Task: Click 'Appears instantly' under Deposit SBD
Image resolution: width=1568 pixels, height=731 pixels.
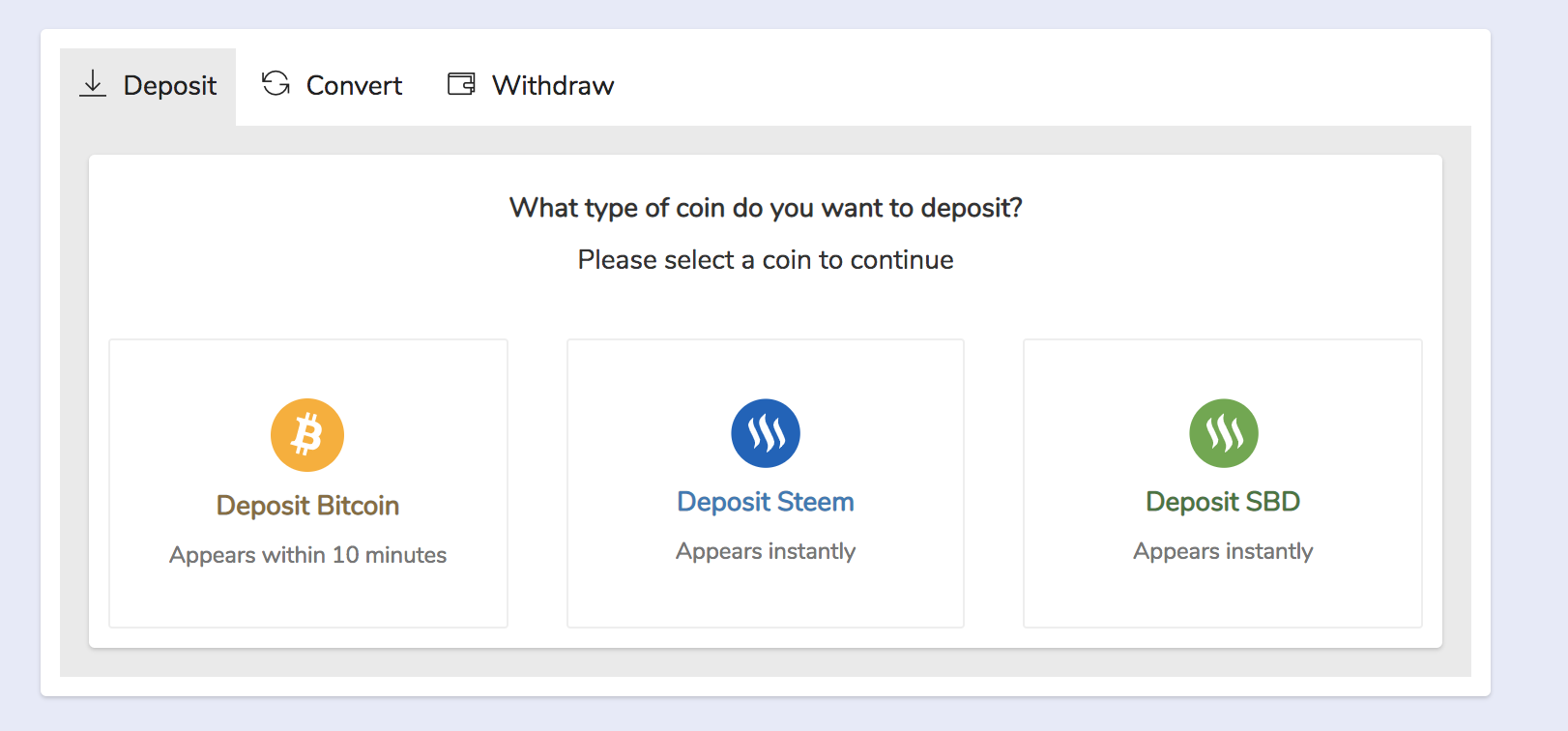Action: click(x=1223, y=551)
